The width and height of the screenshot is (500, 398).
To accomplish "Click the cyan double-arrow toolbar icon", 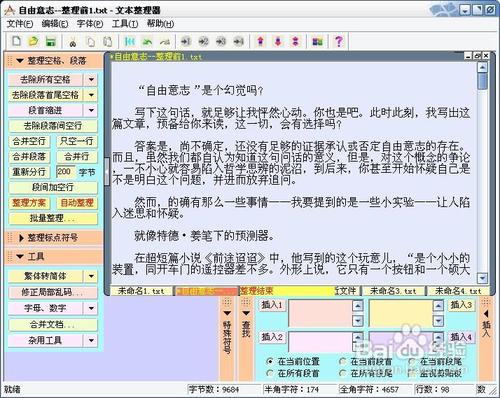I will point(129,41).
